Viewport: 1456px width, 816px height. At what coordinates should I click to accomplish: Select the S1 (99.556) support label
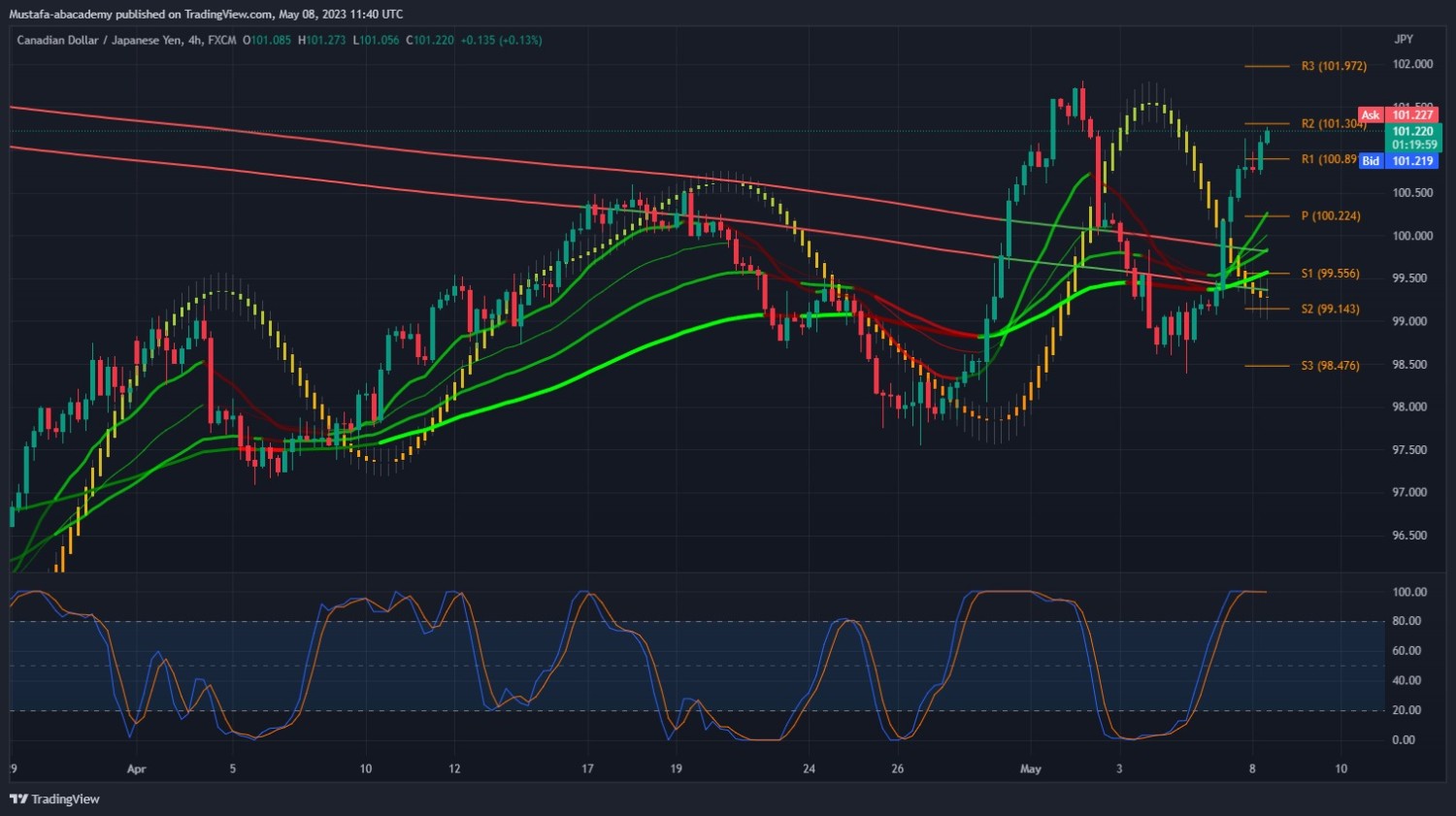(x=1330, y=274)
